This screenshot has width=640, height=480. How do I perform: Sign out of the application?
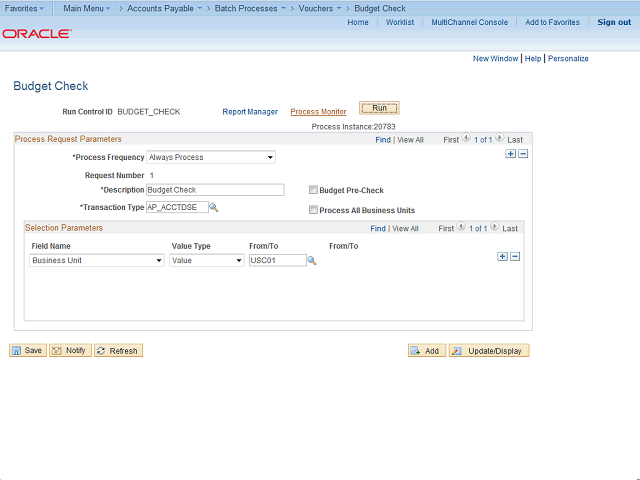tap(614, 22)
